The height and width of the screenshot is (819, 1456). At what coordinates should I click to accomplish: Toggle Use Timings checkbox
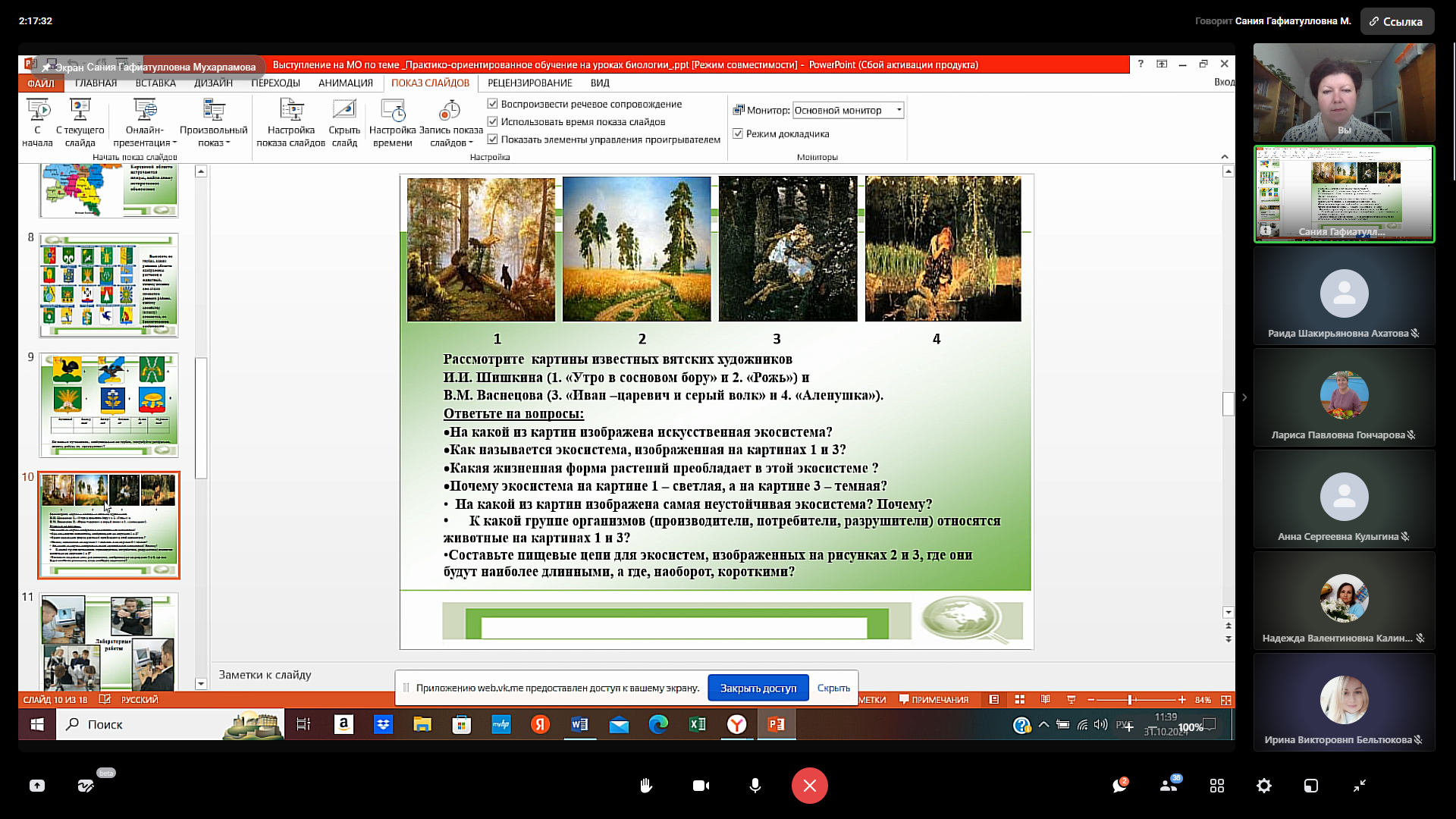493,121
